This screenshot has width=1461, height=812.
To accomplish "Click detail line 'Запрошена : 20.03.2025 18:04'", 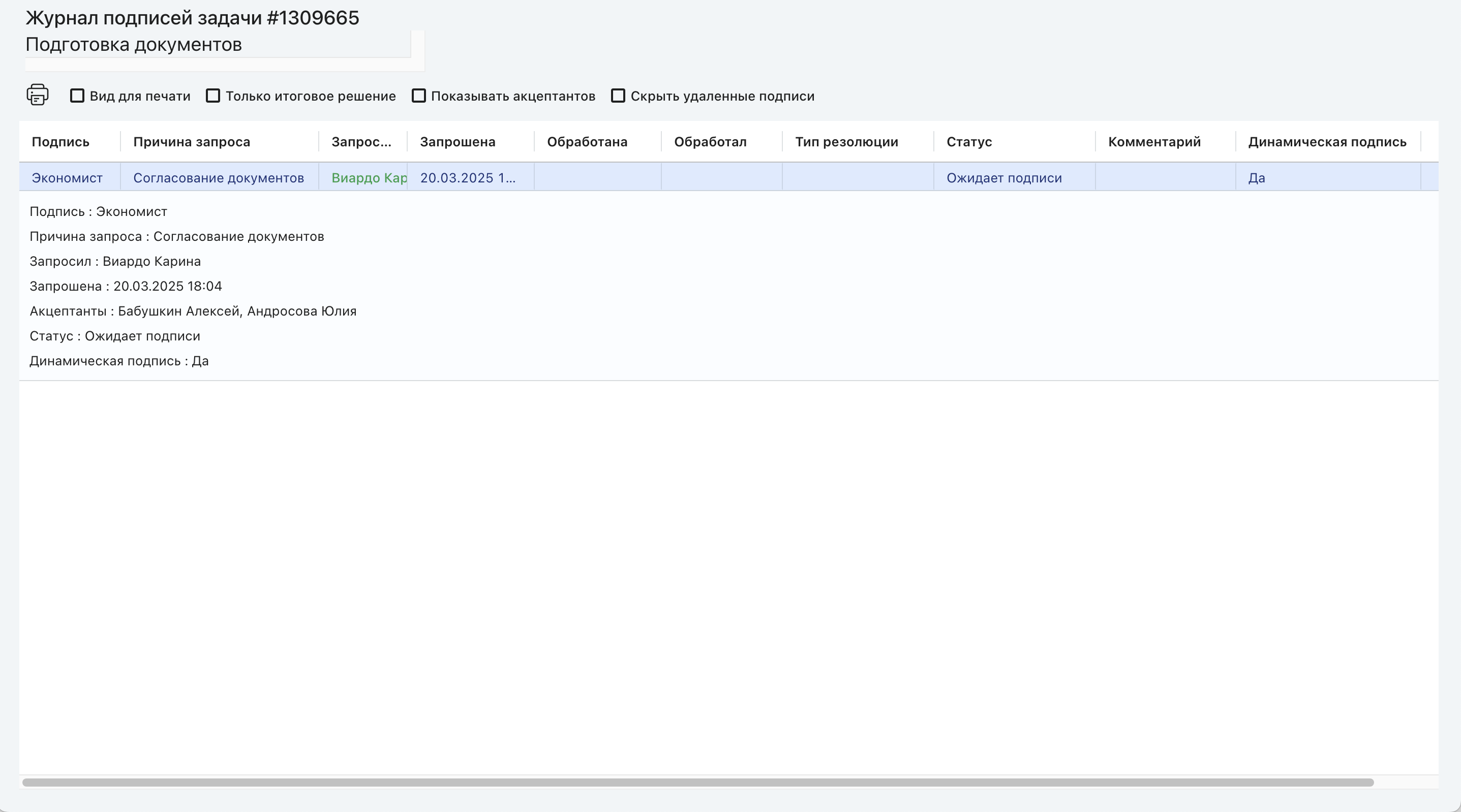I will pos(126,287).
